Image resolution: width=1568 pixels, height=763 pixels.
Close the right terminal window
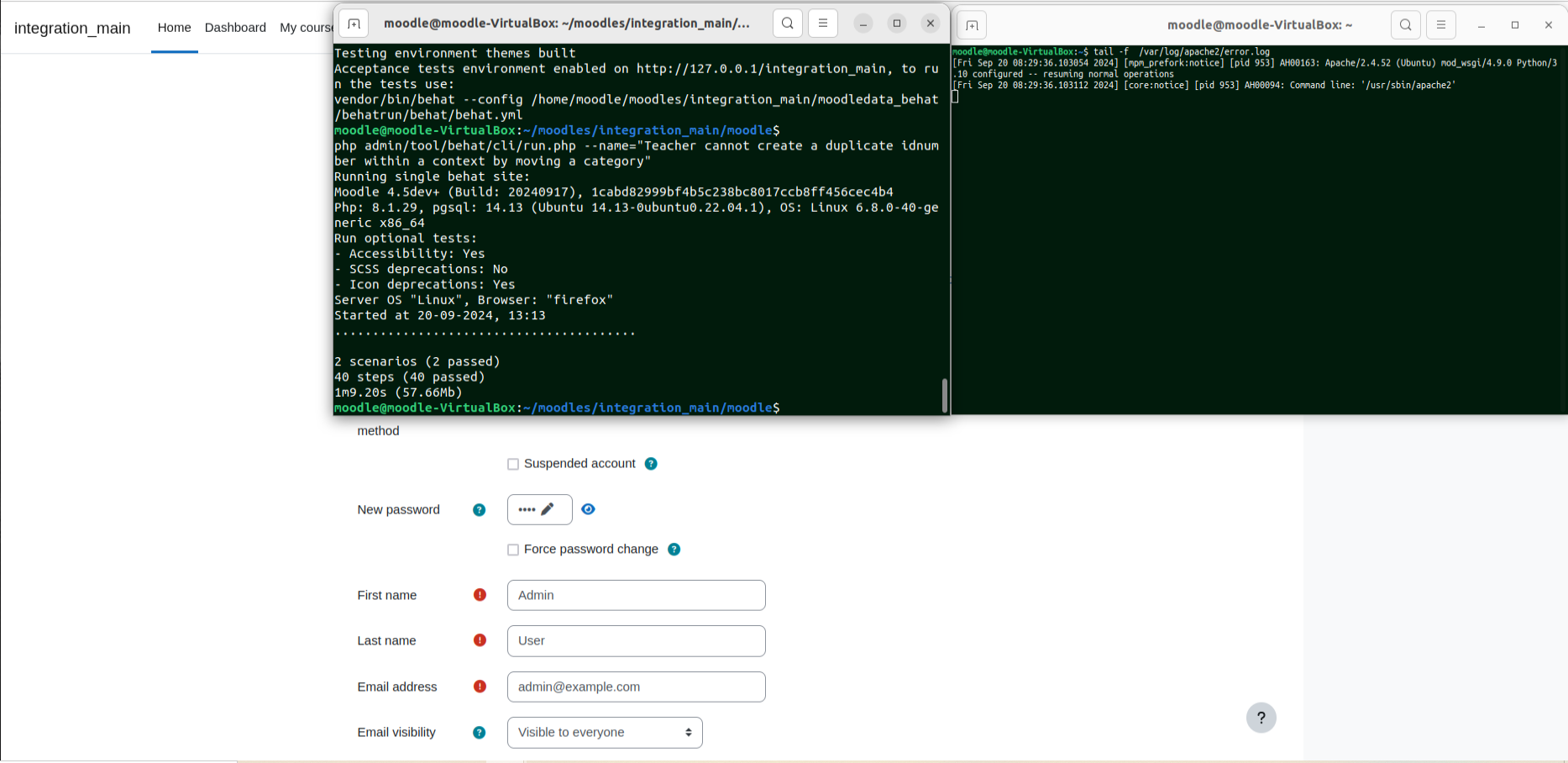[1549, 25]
